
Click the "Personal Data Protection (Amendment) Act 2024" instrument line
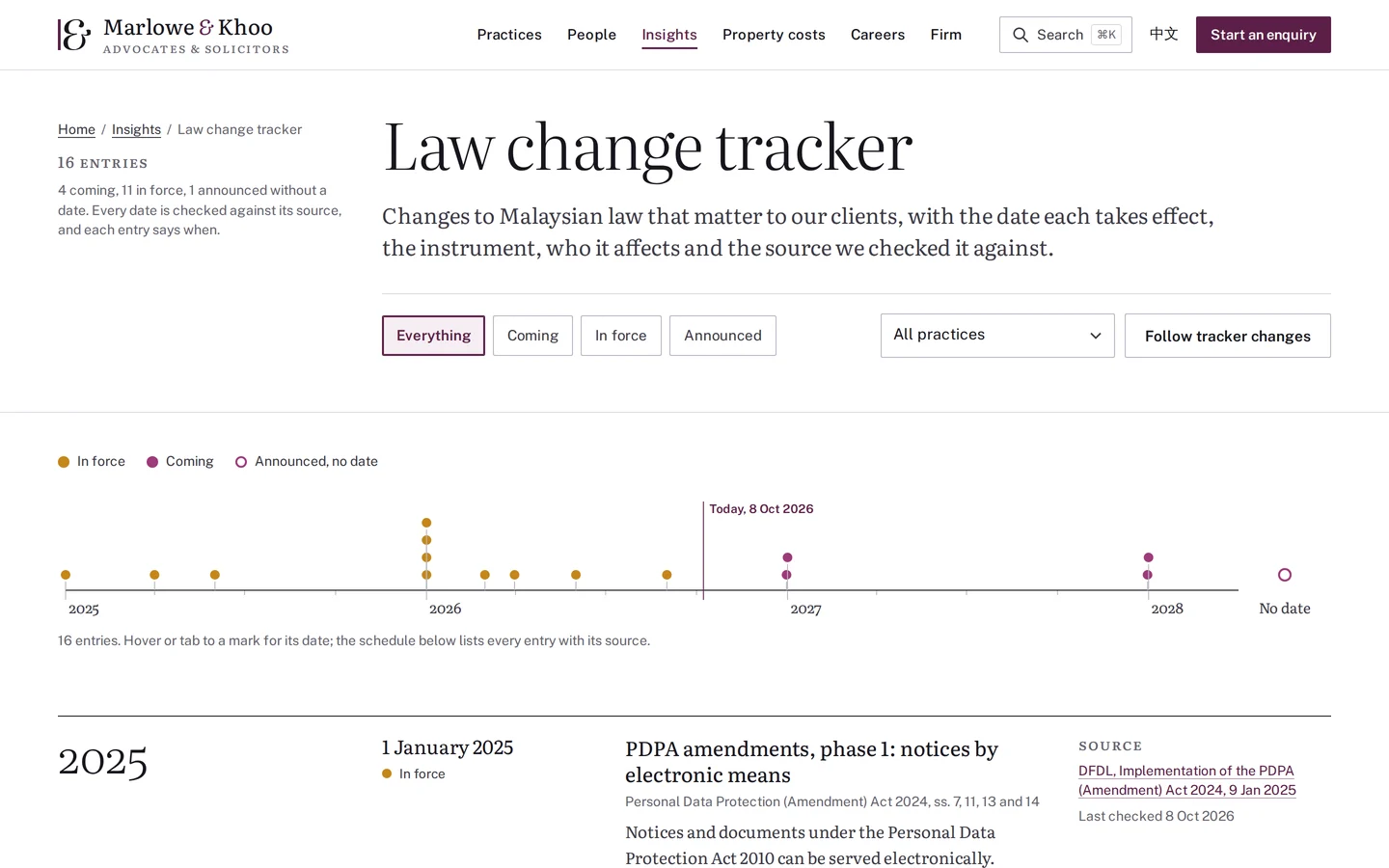click(832, 801)
